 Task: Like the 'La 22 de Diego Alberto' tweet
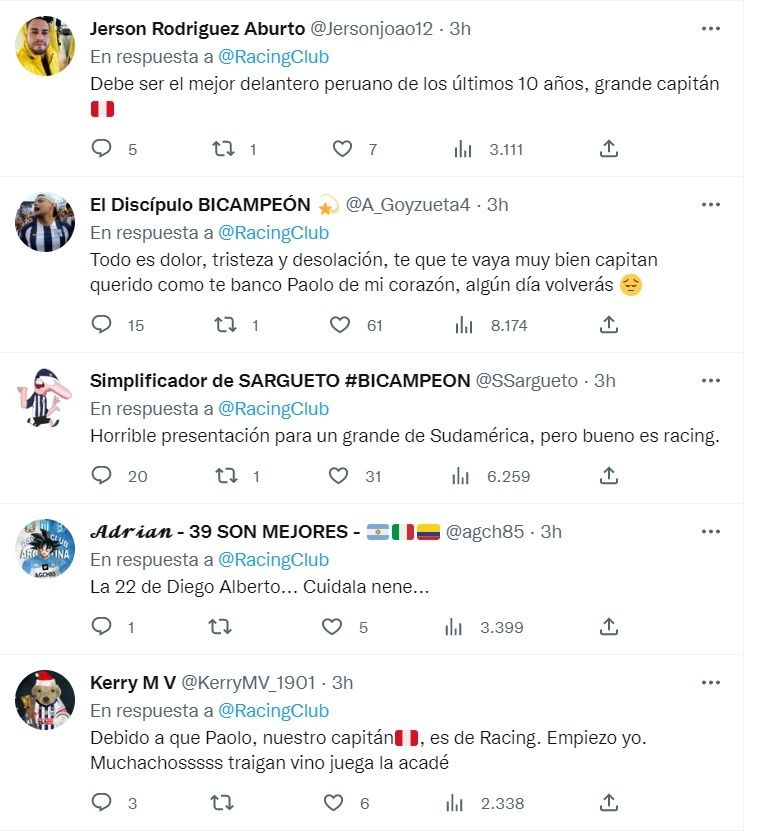332,627
